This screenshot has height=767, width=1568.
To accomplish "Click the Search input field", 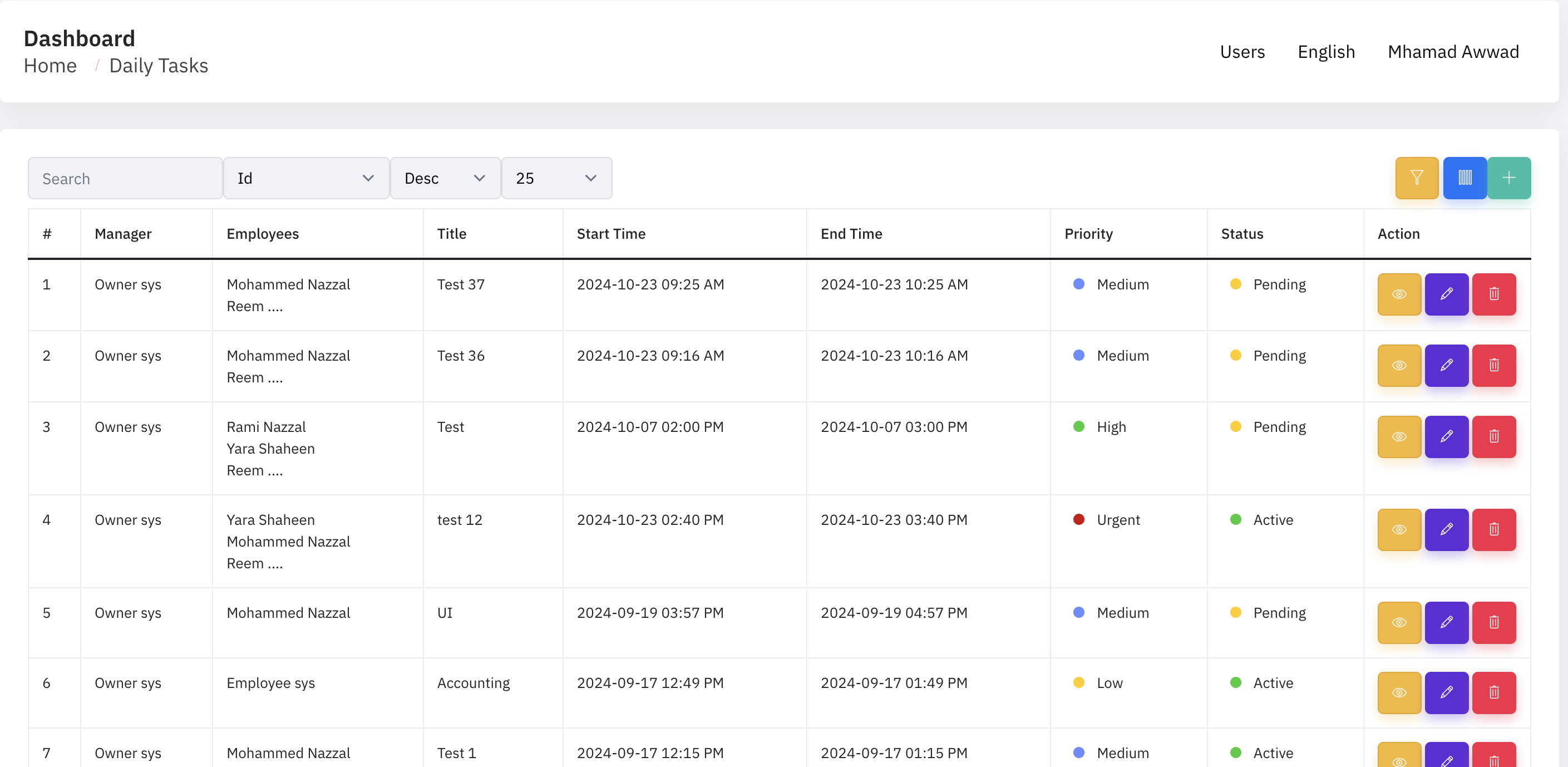I will coord(125,178).
